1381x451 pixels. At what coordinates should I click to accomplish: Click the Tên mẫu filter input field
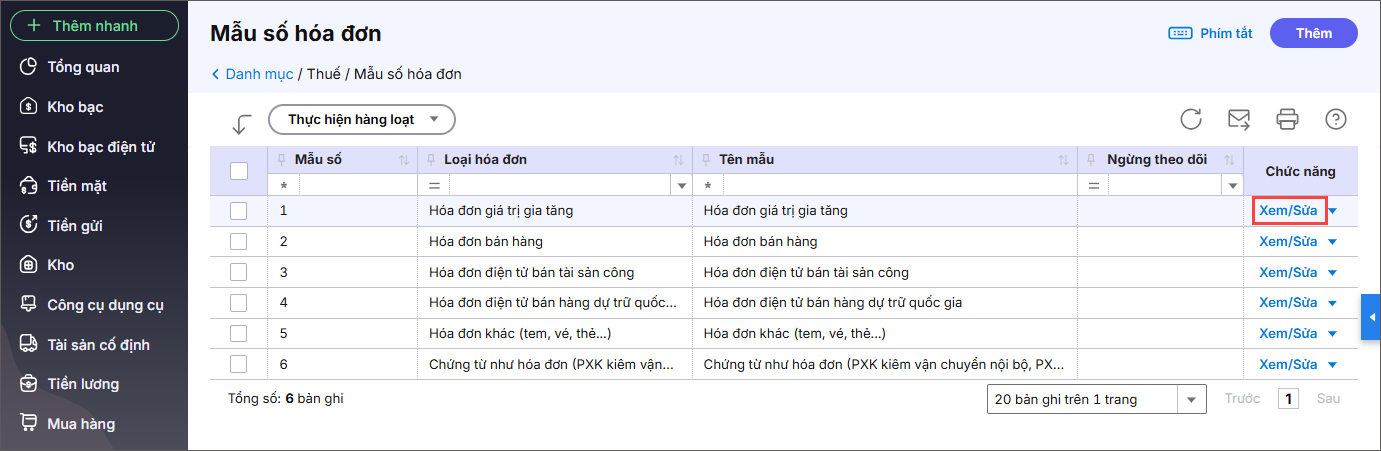coord(895,186)
